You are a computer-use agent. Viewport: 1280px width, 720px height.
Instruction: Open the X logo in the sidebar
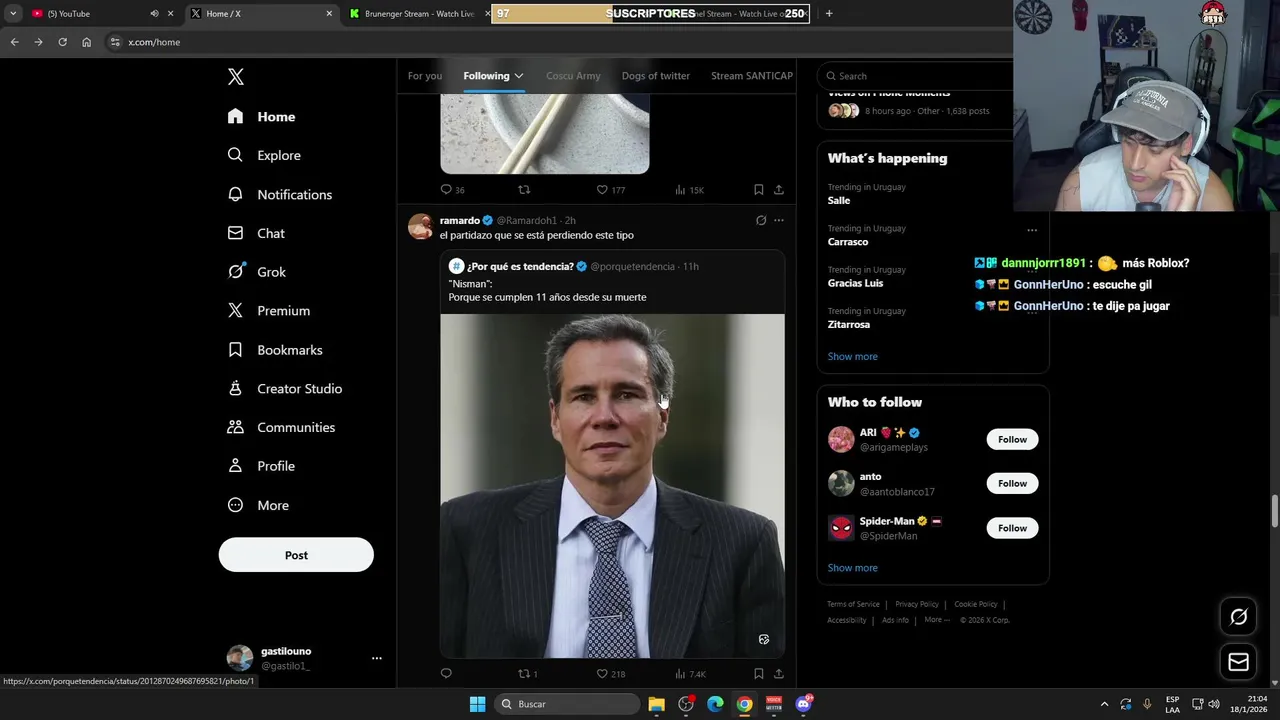(x=235, y=77)
